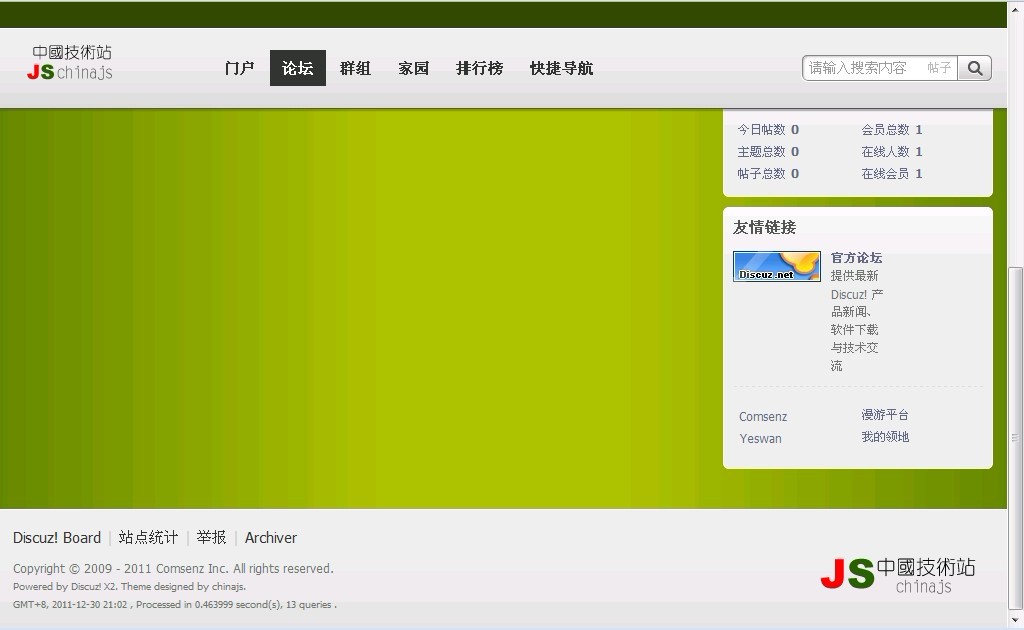Open 站点统计 site statistics
Viewport: 1024px width, 630px height.
148,538
